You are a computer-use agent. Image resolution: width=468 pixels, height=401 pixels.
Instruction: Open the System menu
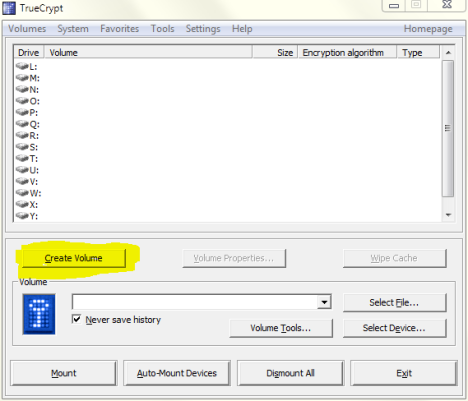[x=73, y=29]
